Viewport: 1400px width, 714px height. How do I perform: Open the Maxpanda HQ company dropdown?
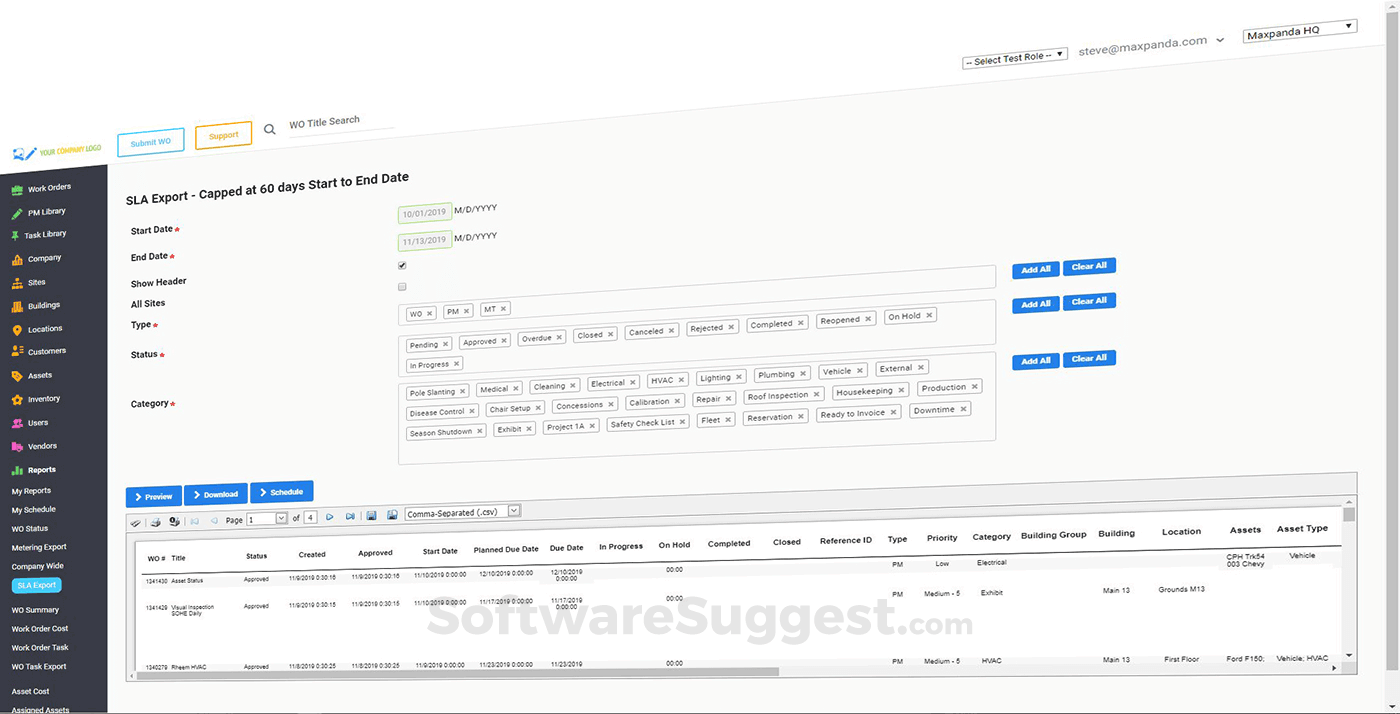pos(1299,31)
